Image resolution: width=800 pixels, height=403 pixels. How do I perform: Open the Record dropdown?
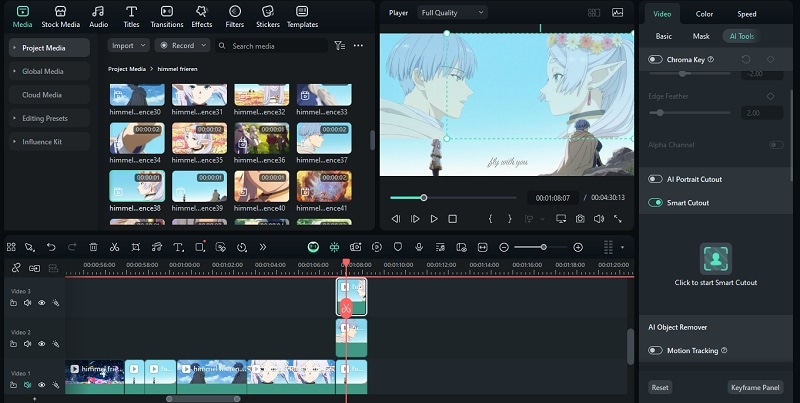182,45
